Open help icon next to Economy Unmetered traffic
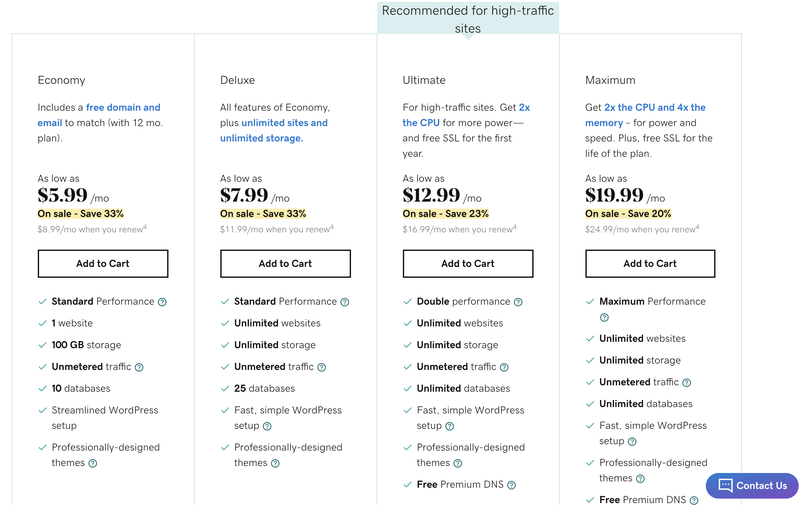 tap(139, 367)
